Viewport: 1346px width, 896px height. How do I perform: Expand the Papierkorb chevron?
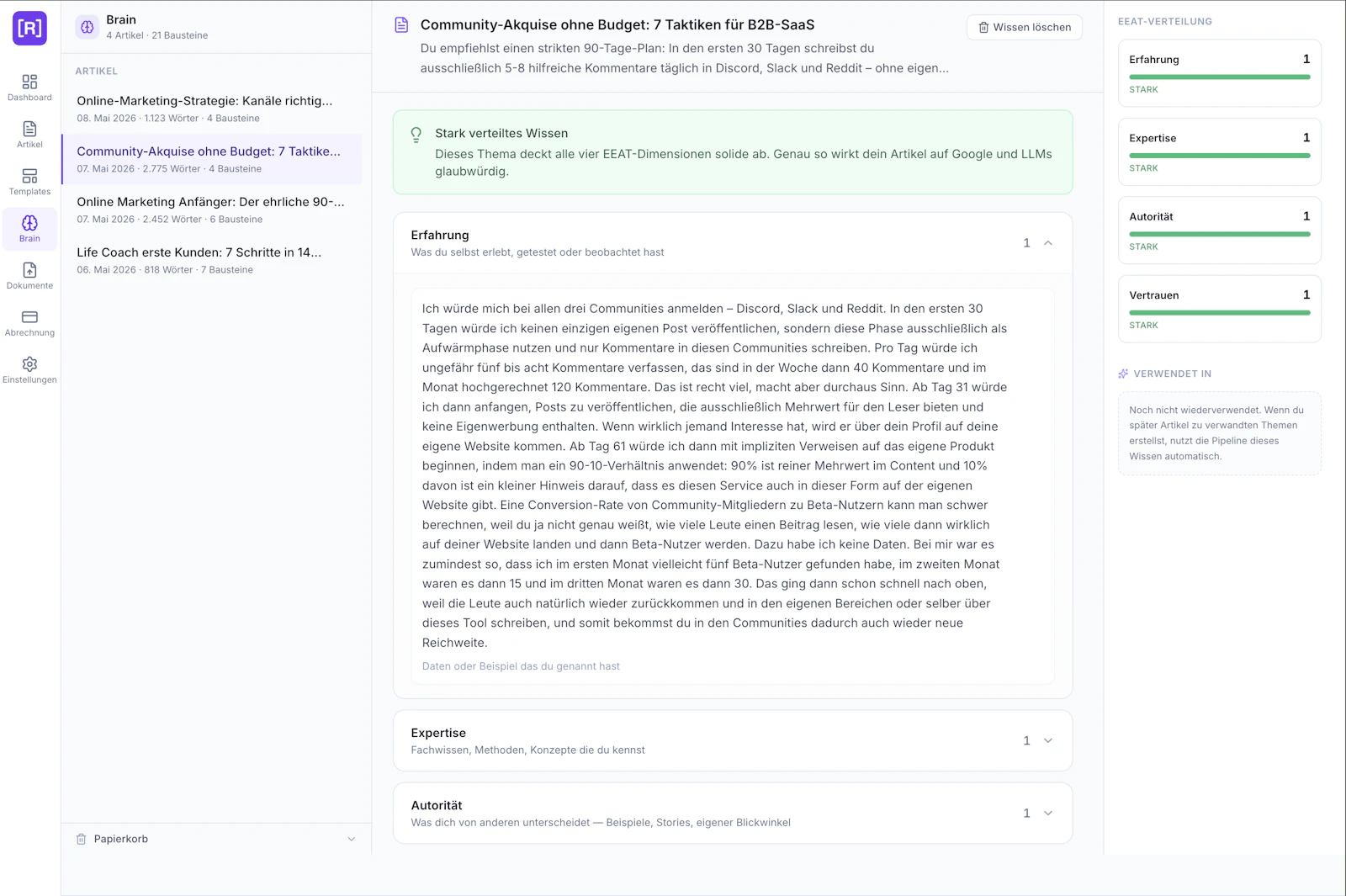352,839
